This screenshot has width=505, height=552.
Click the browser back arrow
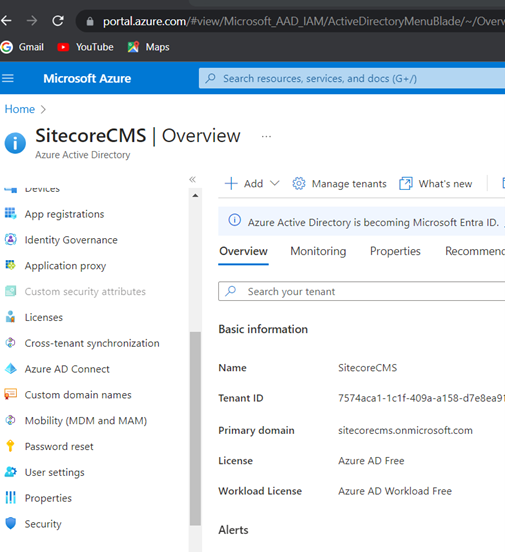click(6, 21)
